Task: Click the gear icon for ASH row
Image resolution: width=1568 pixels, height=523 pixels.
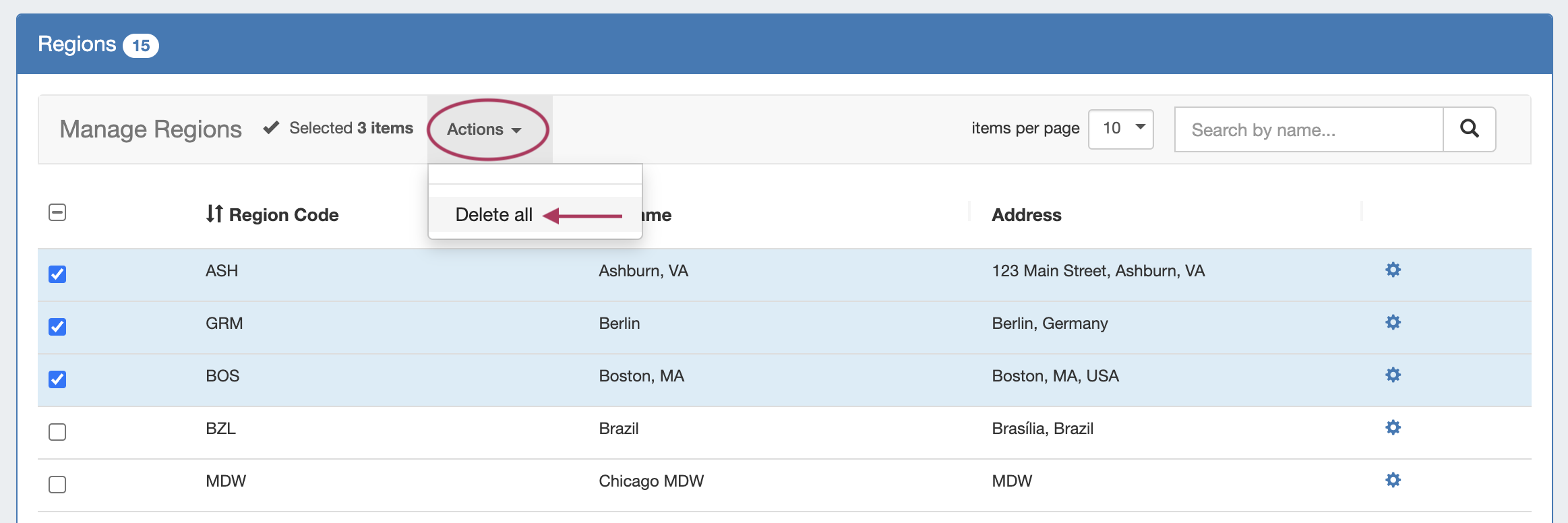Action: coord(1393,270)
